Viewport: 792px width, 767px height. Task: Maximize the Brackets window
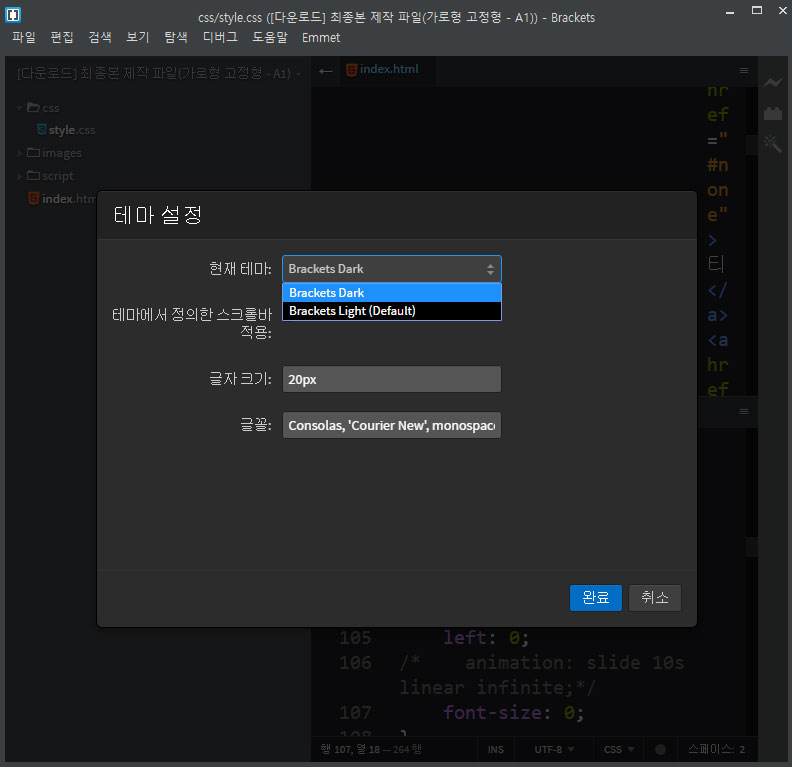pyautogui.click(x=757, y=10)
